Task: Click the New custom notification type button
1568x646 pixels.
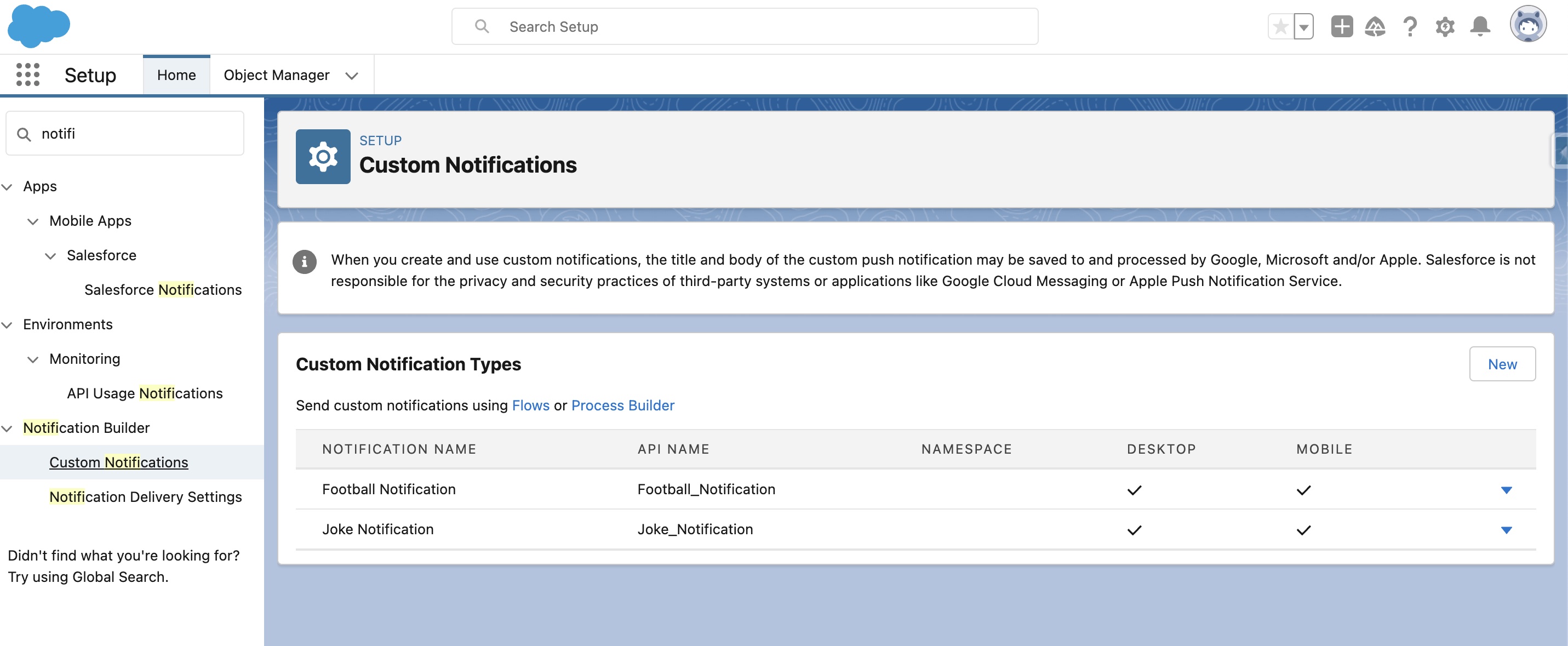Action: pos(1502,364)
